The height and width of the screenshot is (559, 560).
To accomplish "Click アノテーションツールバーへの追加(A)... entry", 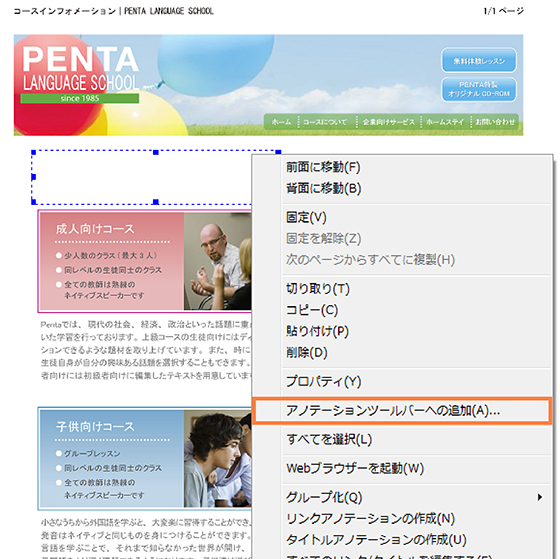I will (402, 411).
